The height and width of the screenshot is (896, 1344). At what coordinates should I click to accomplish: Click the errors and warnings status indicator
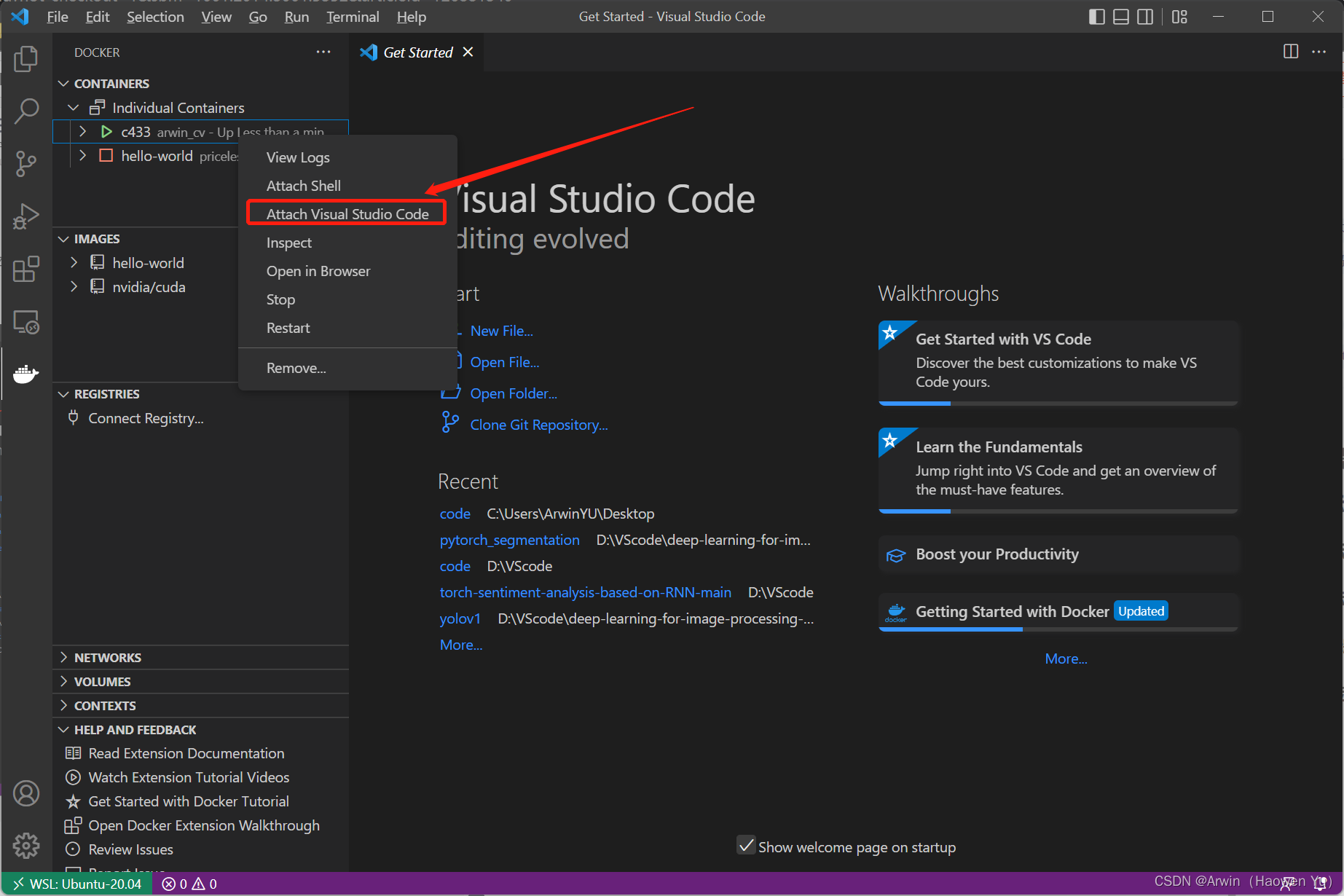point(189,884)
